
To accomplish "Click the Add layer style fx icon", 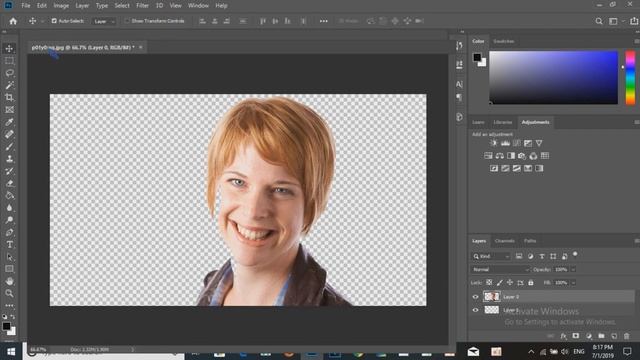I will tap(563, 336).
